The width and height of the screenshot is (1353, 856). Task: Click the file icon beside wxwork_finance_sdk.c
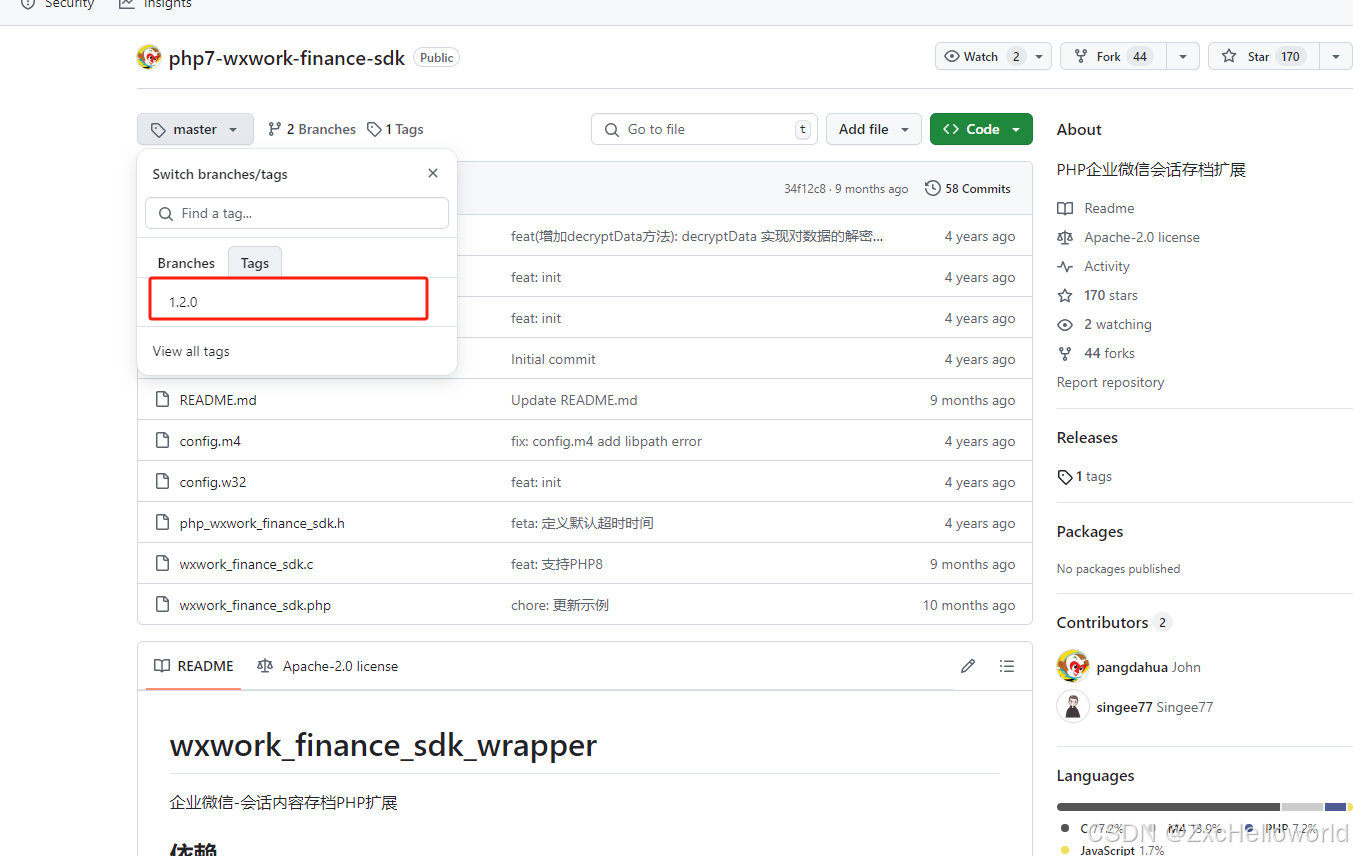[x=163, y=564]
